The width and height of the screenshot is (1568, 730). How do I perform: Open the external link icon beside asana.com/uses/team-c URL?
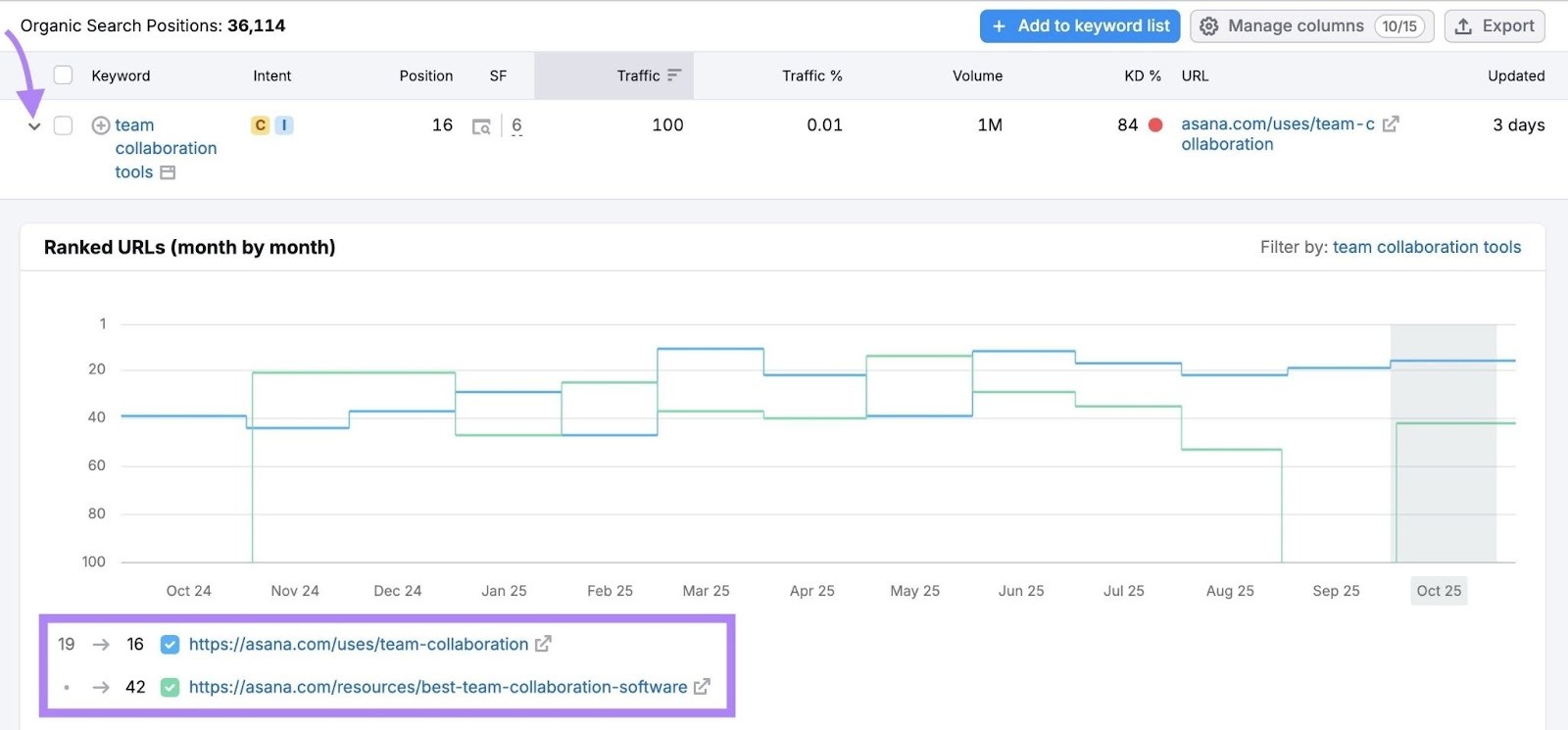click(1391, 124)
